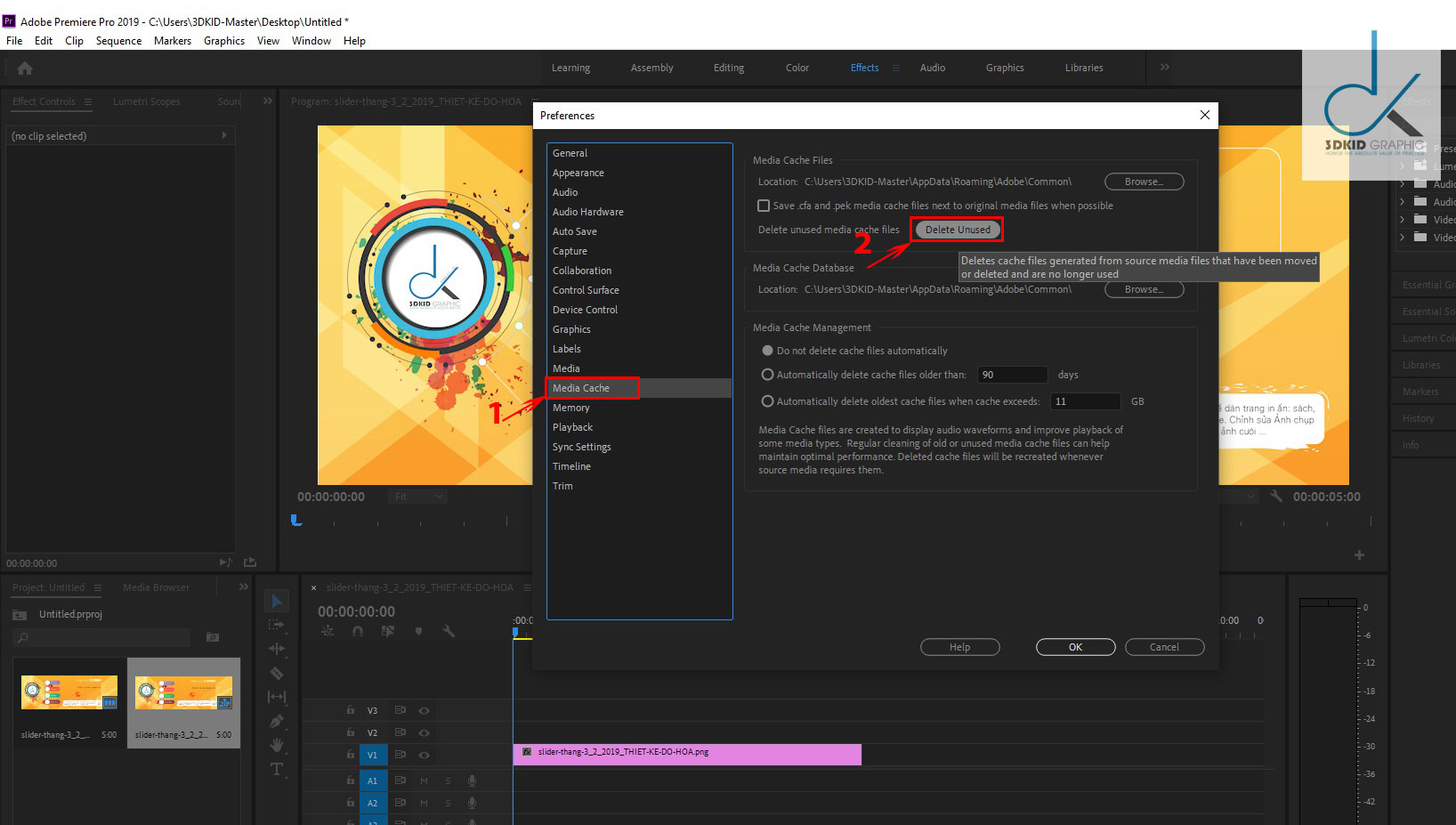Choose auto-delete cache older than days option
The height and width of the screenshot is (825, 1456).
[x=767, y=375]
